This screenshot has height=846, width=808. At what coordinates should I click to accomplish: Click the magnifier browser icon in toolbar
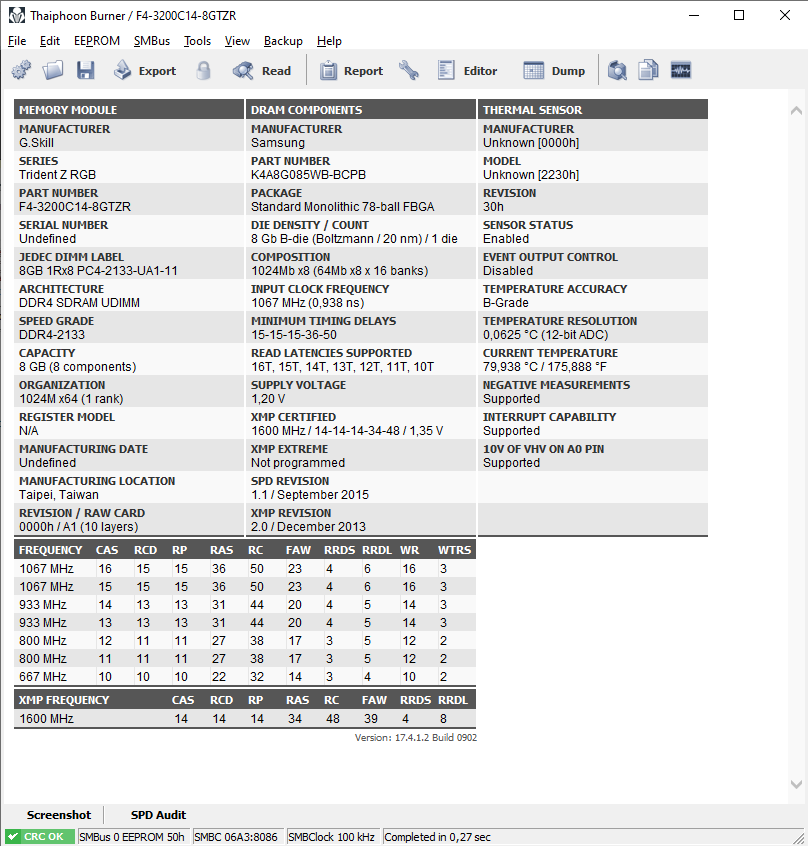click(x=617, y=71)
